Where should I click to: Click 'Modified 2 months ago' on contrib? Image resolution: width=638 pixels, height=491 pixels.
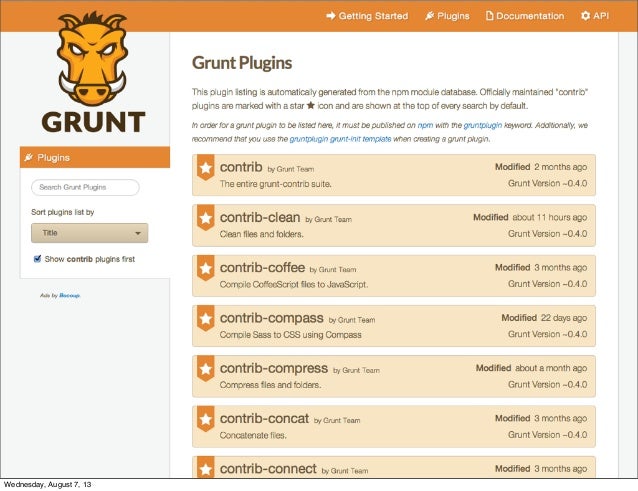541,167
